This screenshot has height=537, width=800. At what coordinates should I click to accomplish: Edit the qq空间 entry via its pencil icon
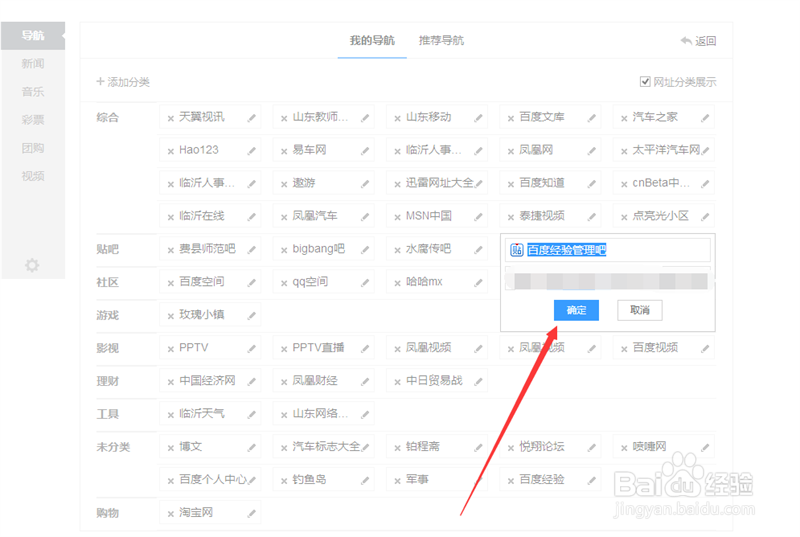click(365, 283)
